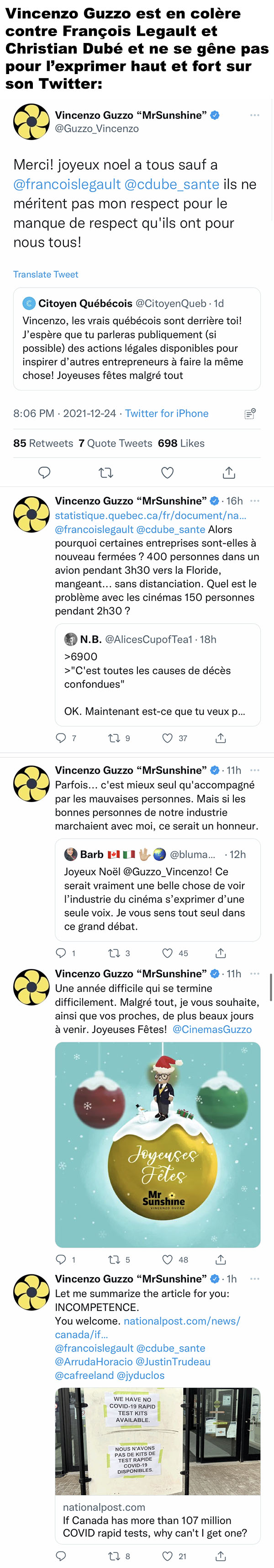This screenshot has height=1568, width=274.
Task: Open the @francoislegault mention in the main tweet
Action: click(x=67, y=184)
